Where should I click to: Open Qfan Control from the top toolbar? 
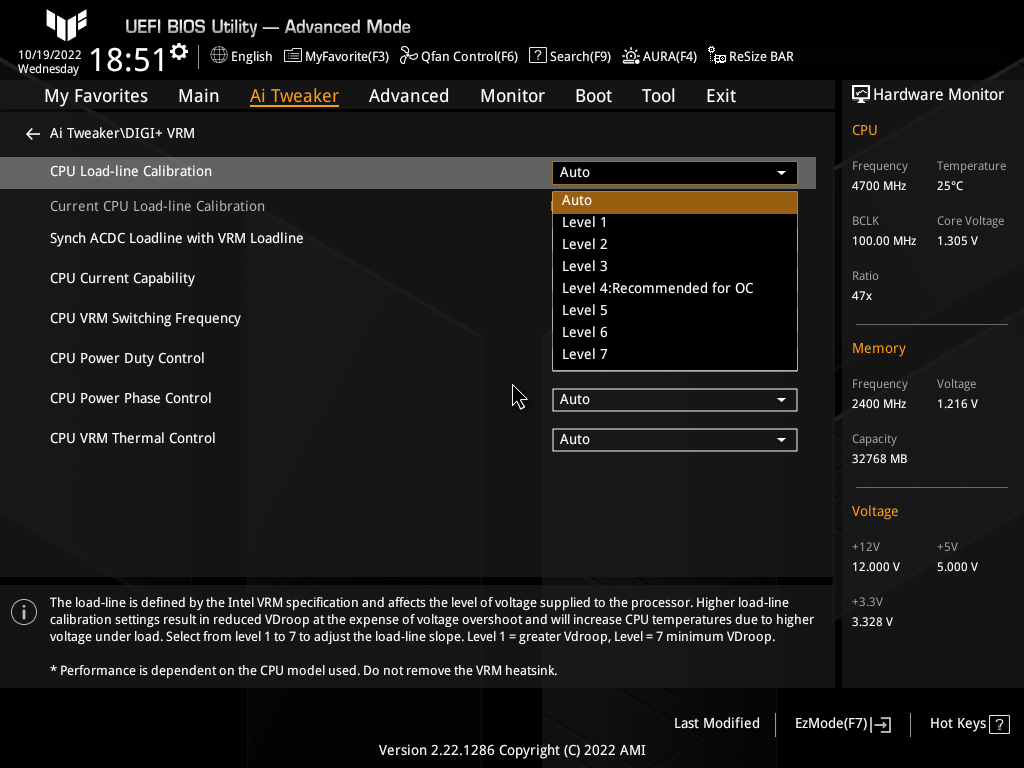(458, 56)
